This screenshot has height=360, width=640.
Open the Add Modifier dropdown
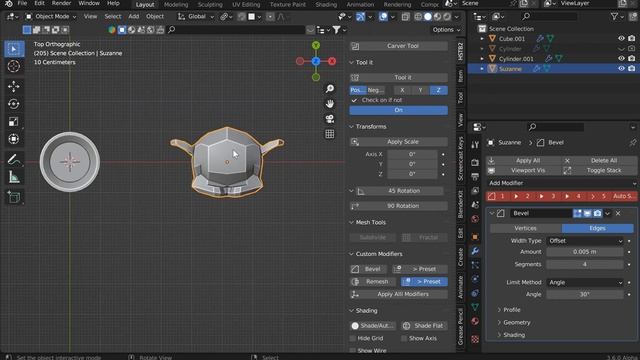[562, 183]
